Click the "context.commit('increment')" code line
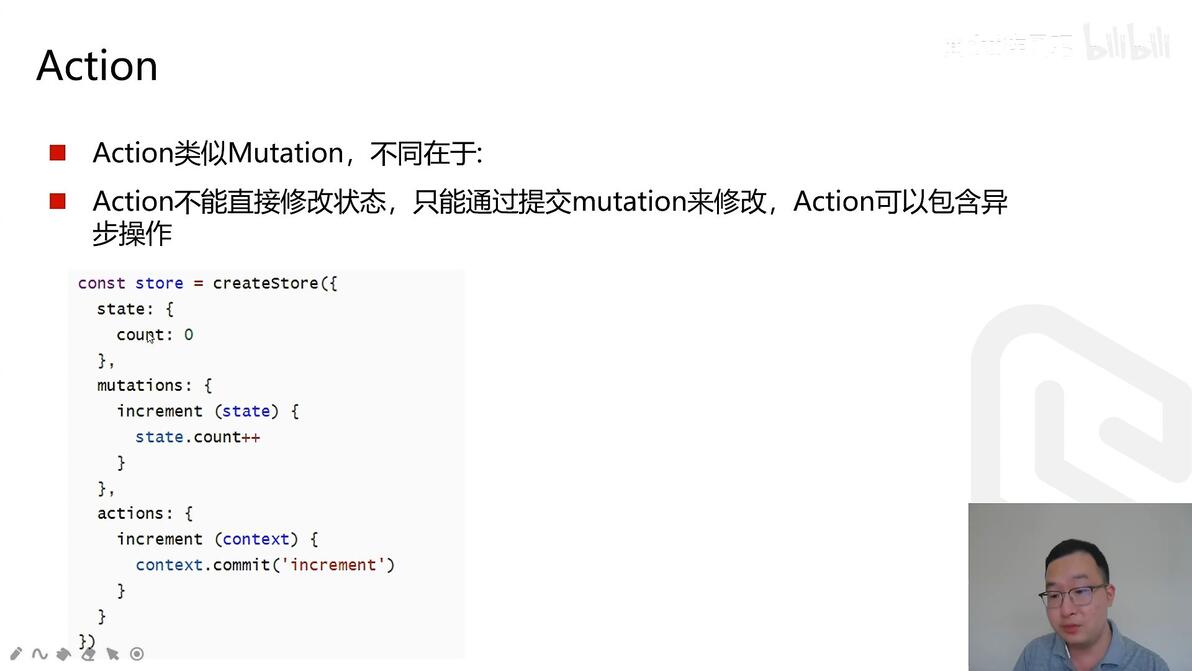 tap(265, 565)
